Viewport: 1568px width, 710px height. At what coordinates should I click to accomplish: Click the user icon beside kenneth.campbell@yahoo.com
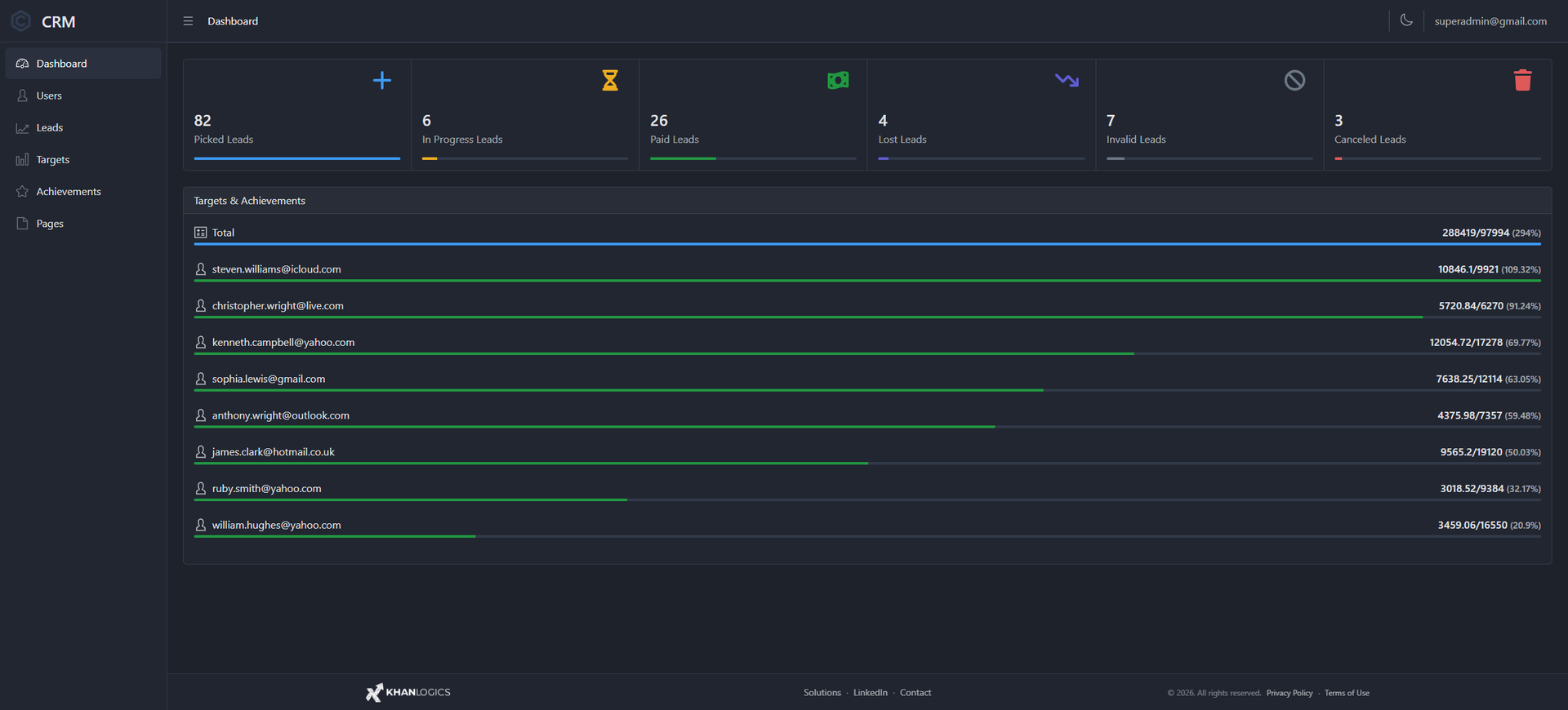click(201, 342)
